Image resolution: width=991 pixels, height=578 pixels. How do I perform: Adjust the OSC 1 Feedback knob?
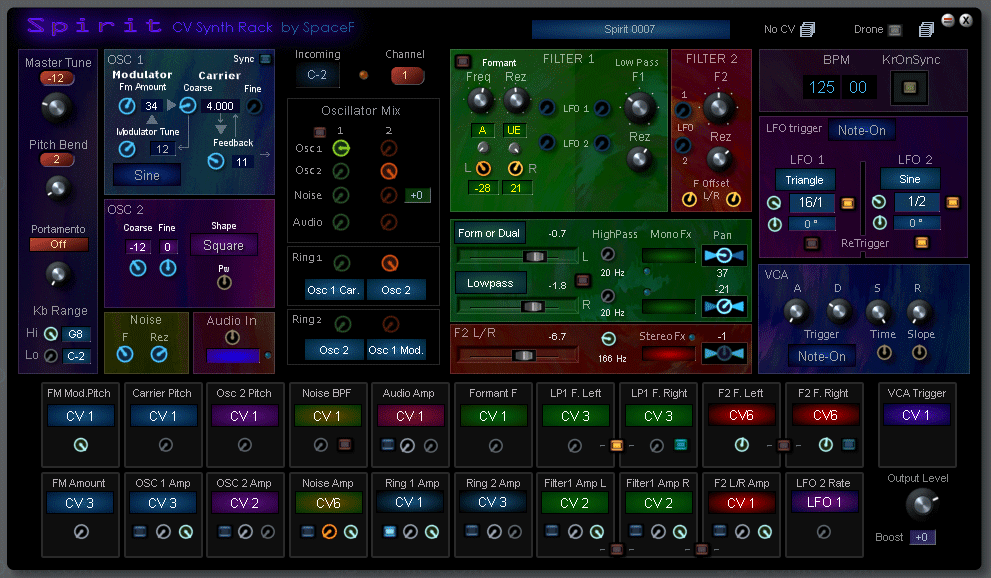point(216,162)
